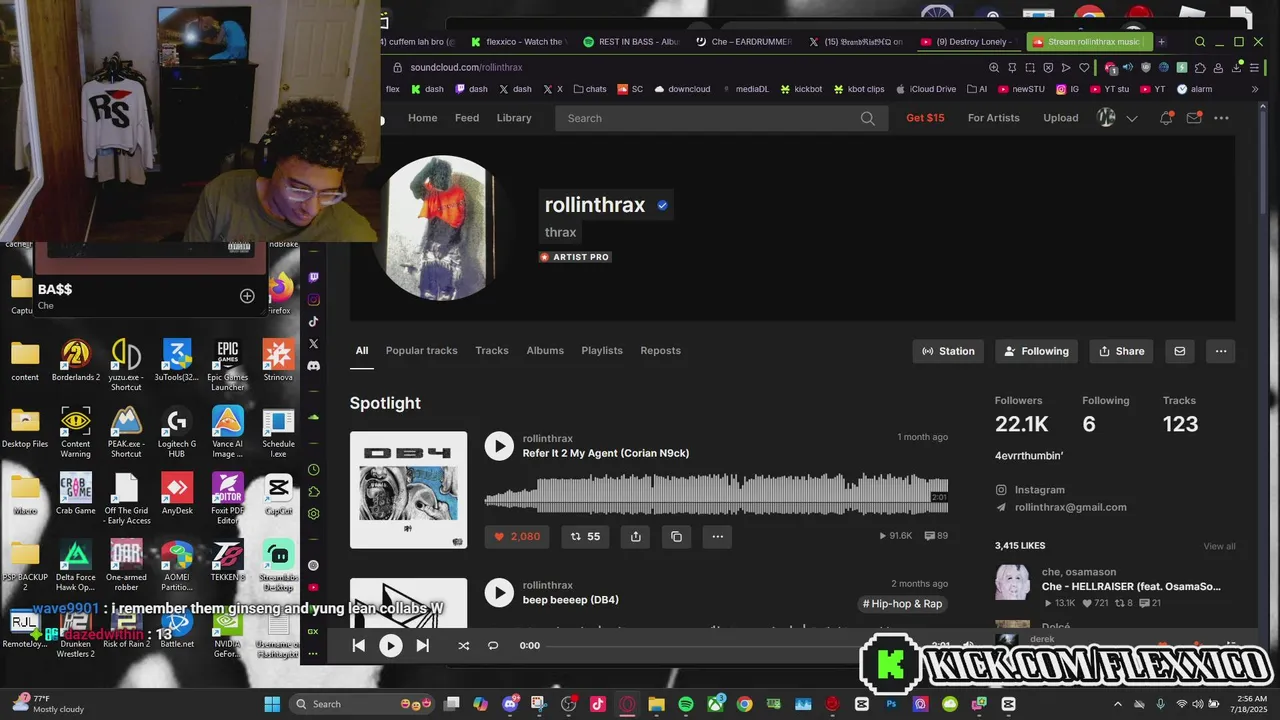
Task: Repost Refer It 2 My Agent track
Action: click(585, 537)
